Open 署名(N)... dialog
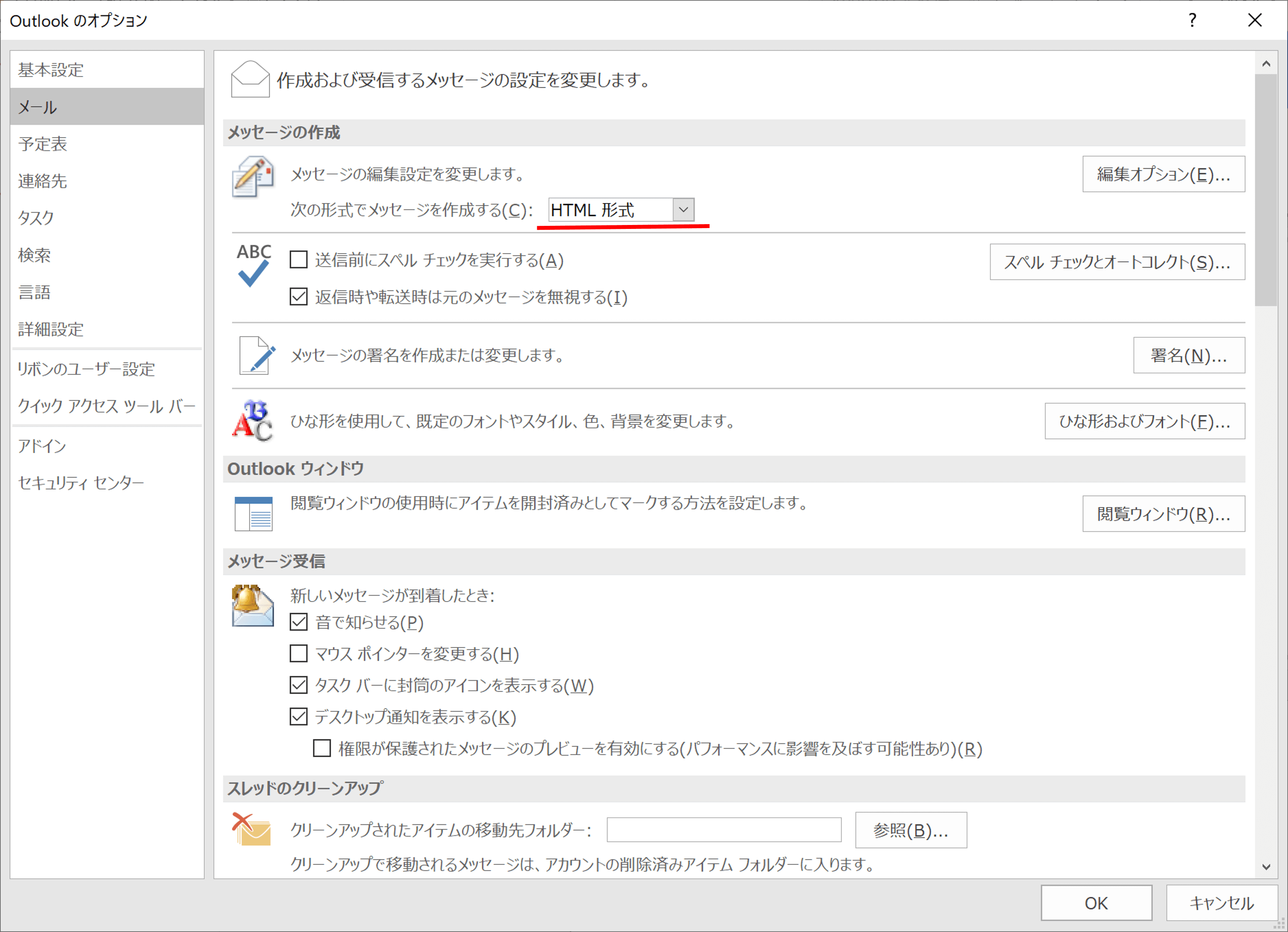 coord(1189,355)
